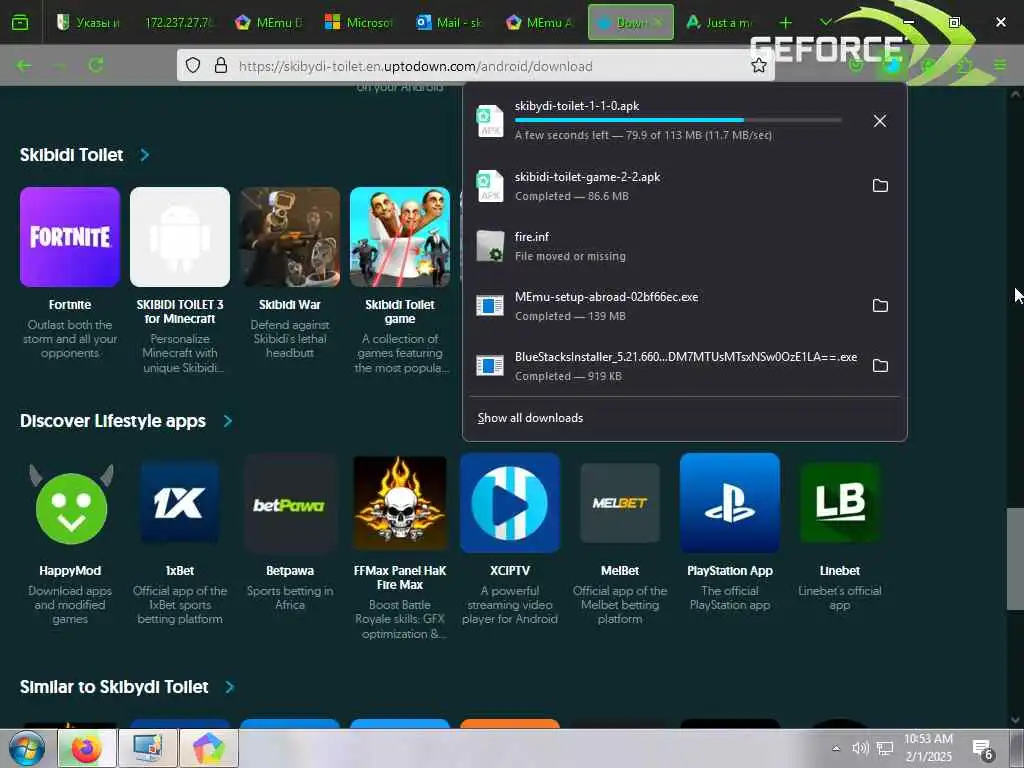1024x768 pixels.
Task: Reload the page
Action: pos(96,65)
